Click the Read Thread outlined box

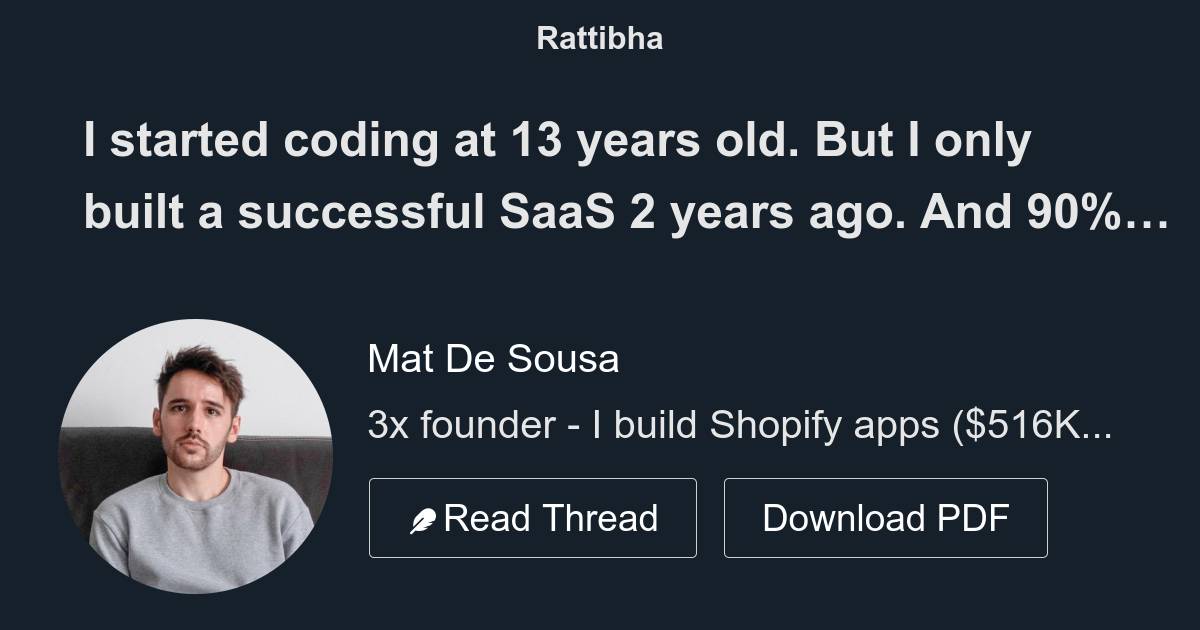[x=533, y=517]
